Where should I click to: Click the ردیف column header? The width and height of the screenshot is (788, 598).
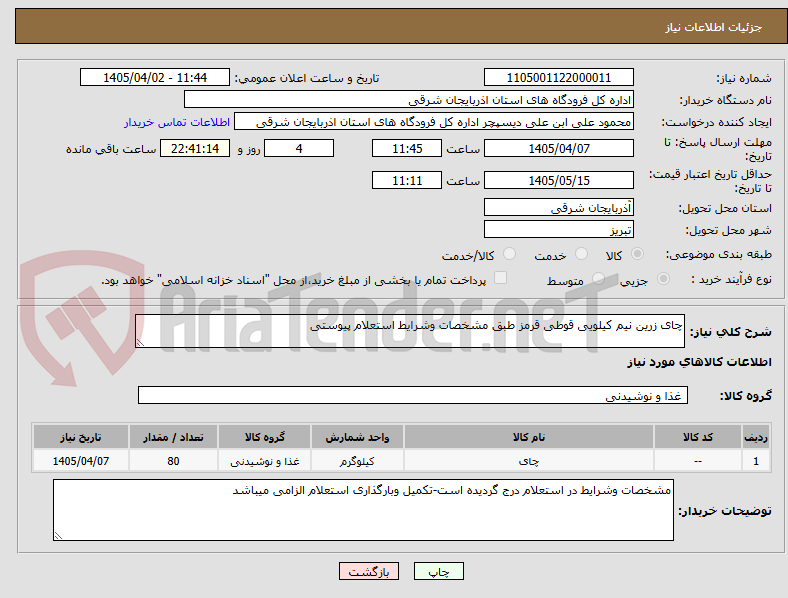pos(756,437)
